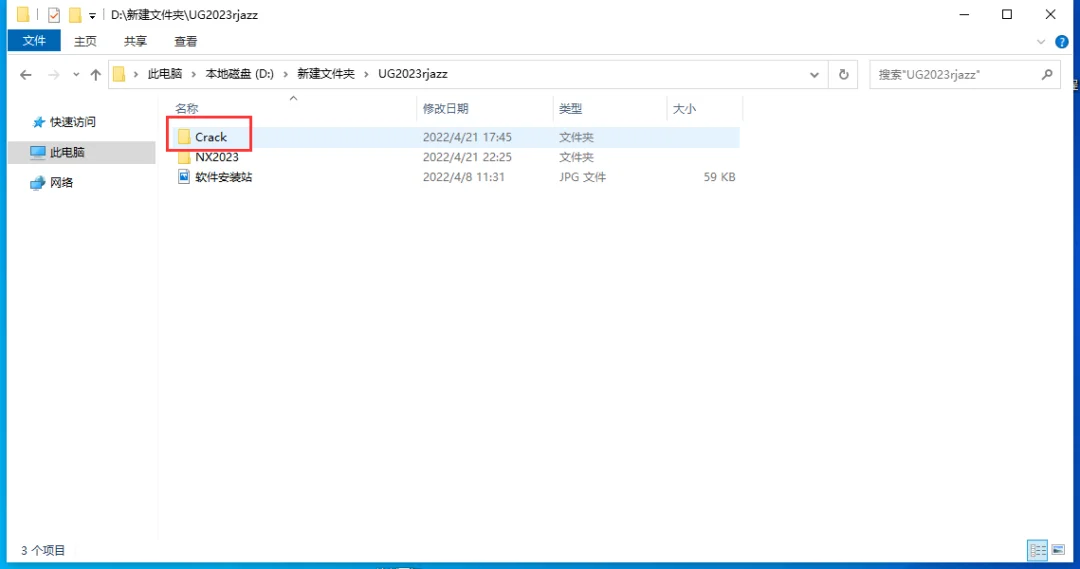Click the Forward navigation arrow

coord(53,74)
